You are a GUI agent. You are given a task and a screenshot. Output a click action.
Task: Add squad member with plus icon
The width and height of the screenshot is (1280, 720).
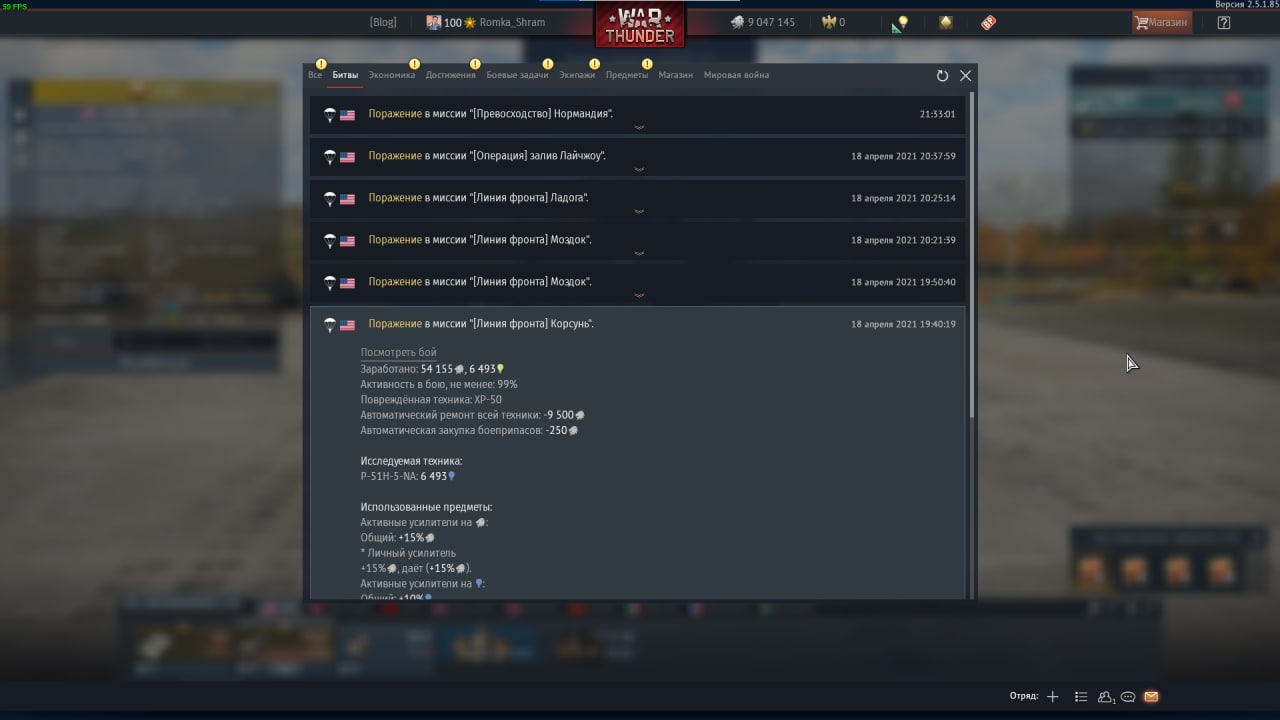point(1052,697)
